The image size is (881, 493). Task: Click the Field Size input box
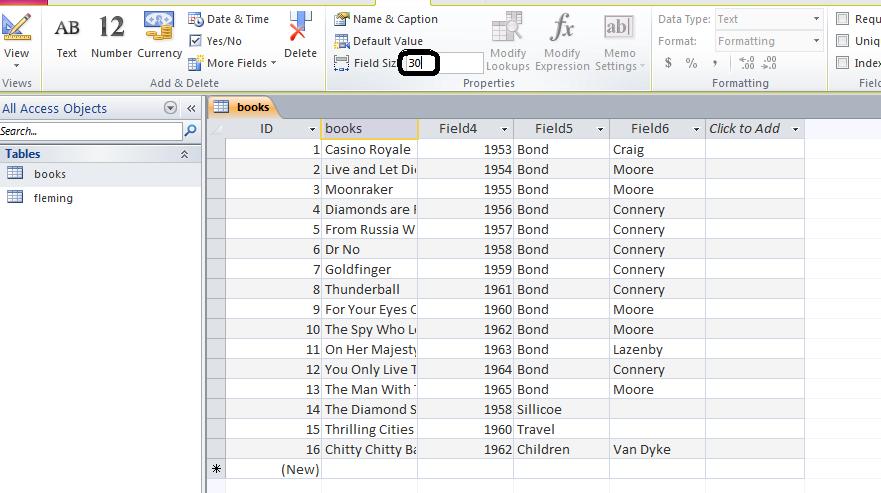443,63
